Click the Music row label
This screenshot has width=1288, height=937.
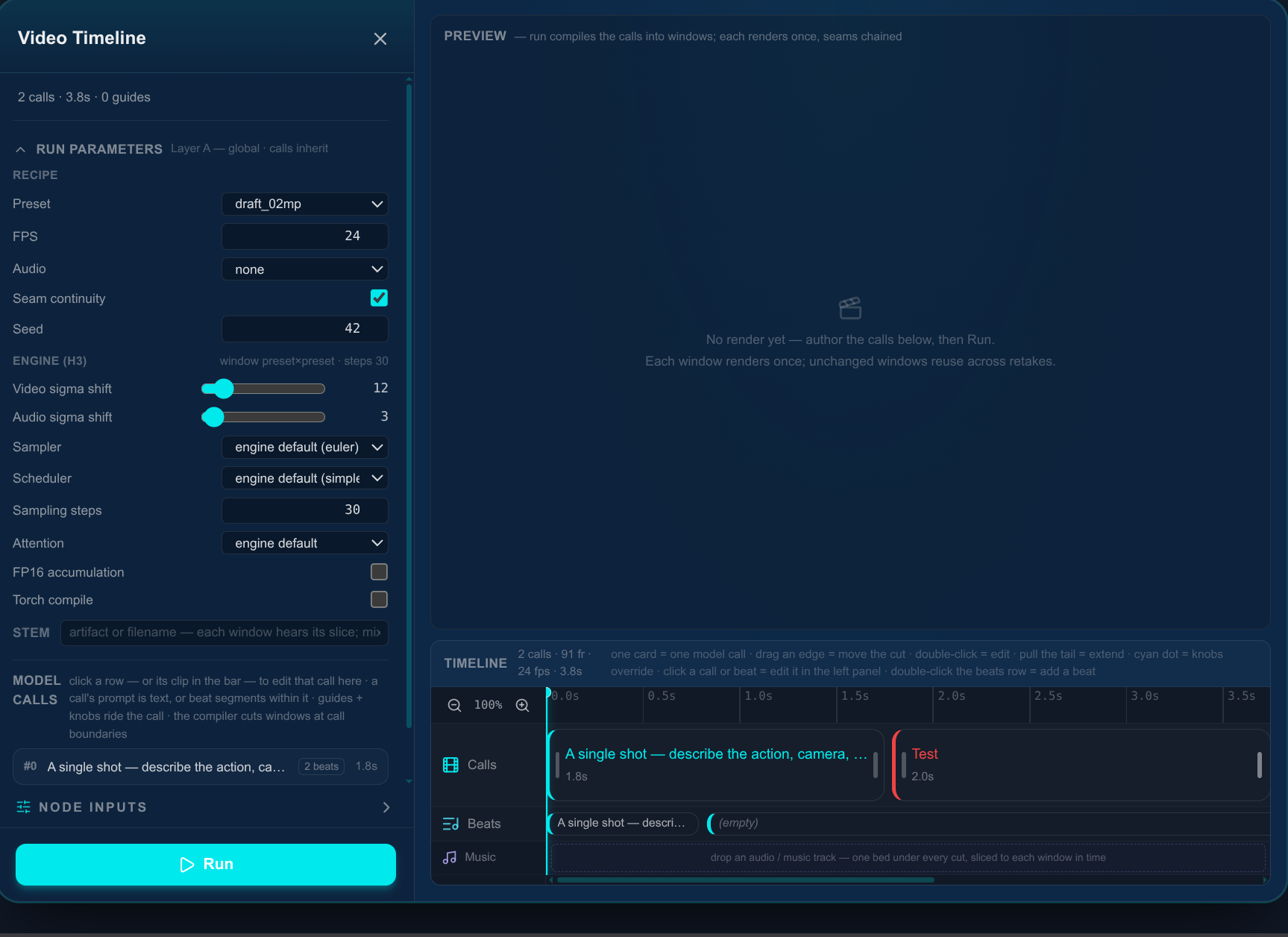coord(480,857)
